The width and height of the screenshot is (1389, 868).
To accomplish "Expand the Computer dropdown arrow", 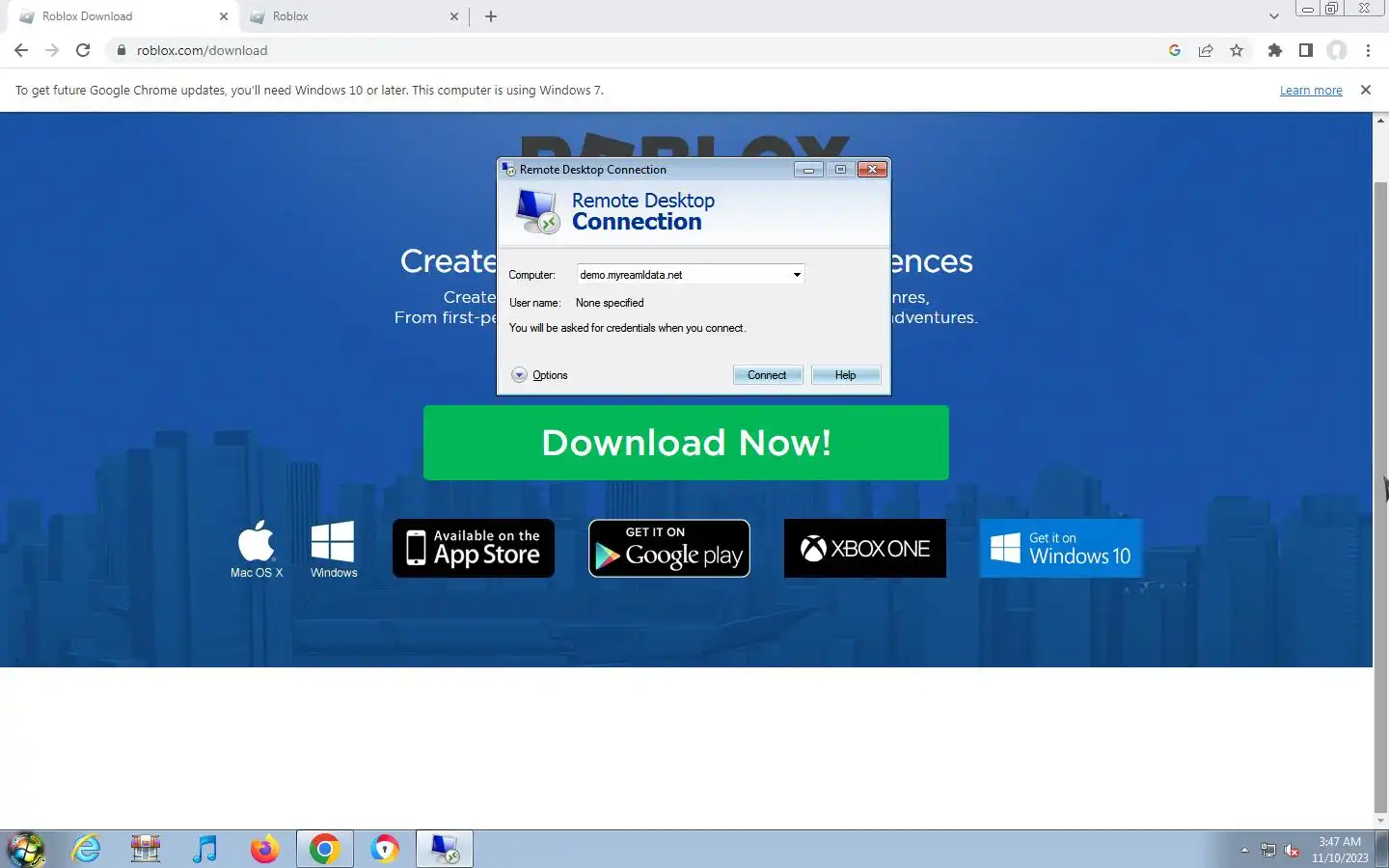I will pyautogui.click(x=797, y=275).
